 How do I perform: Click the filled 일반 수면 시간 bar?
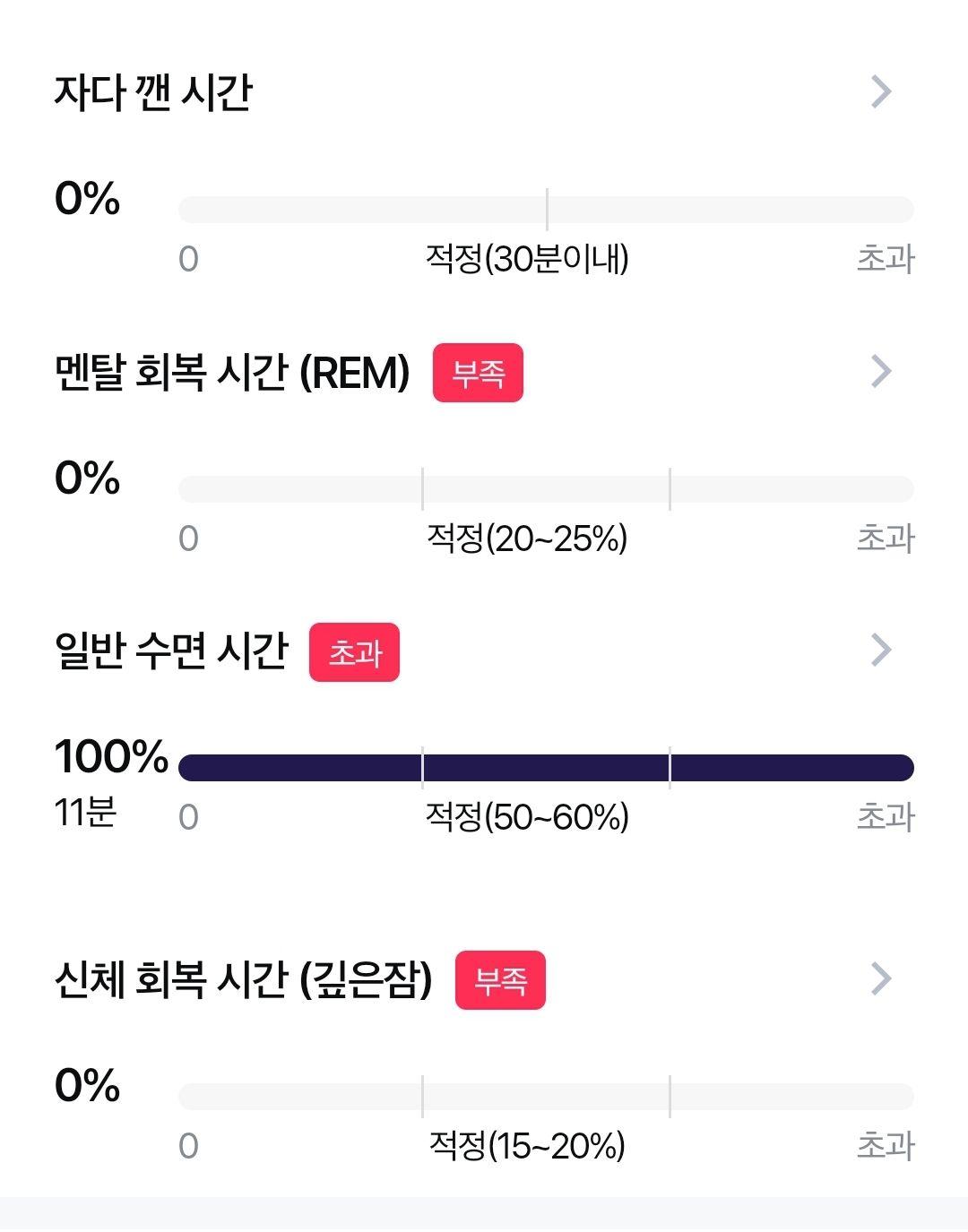(x=546, y=768)
